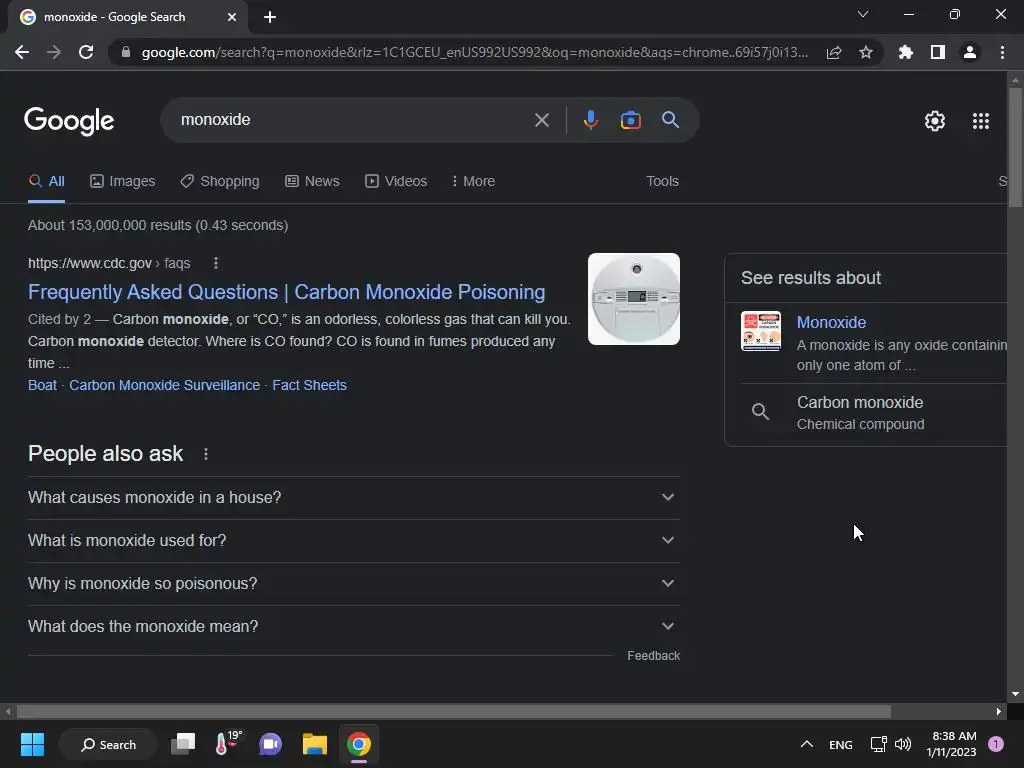Close the monoxide Google Search tab
Image resolution: width=1024 pixels, height=768 pixels.
coord(232,17)
